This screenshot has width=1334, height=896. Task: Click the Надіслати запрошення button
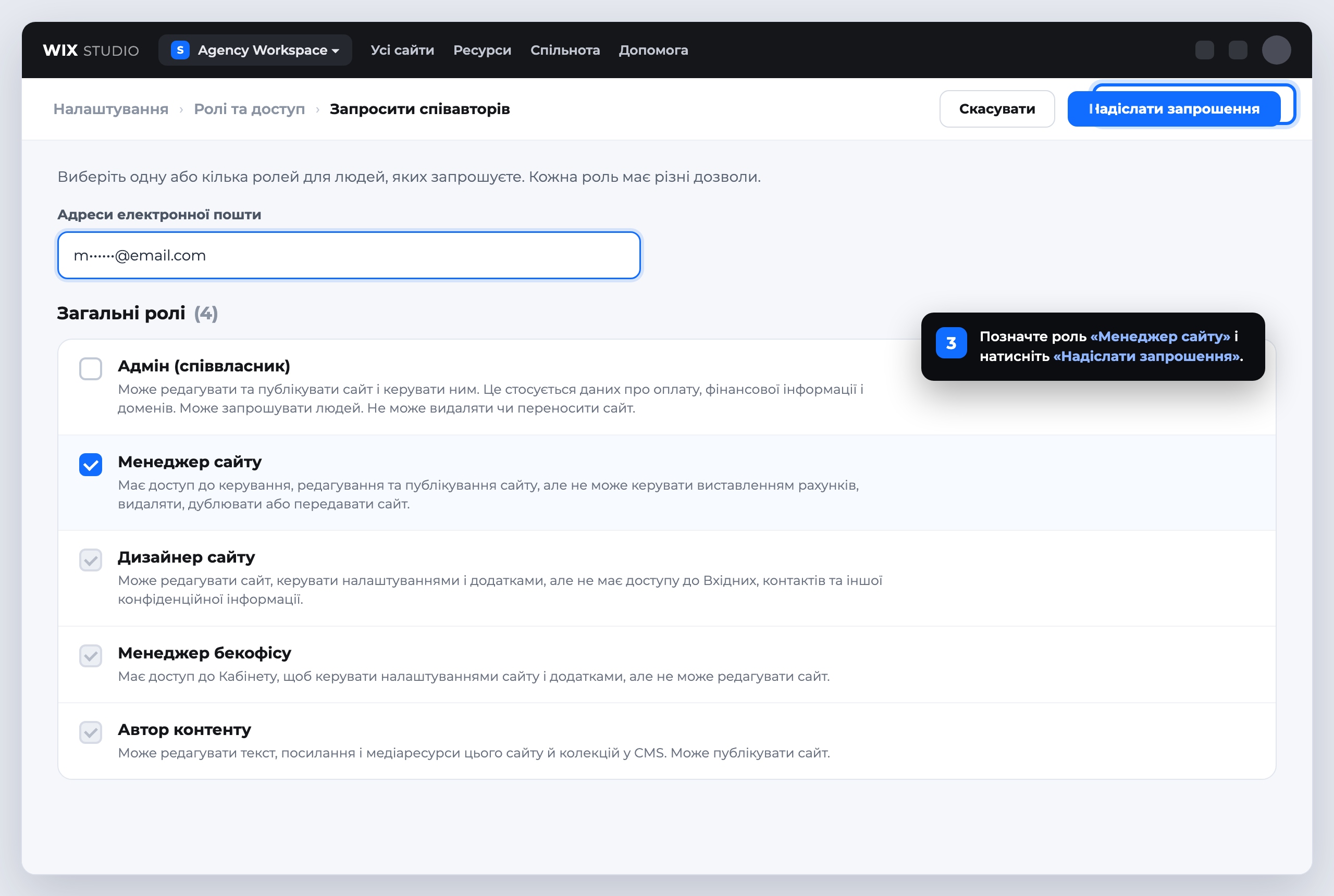pos(1174,109)
